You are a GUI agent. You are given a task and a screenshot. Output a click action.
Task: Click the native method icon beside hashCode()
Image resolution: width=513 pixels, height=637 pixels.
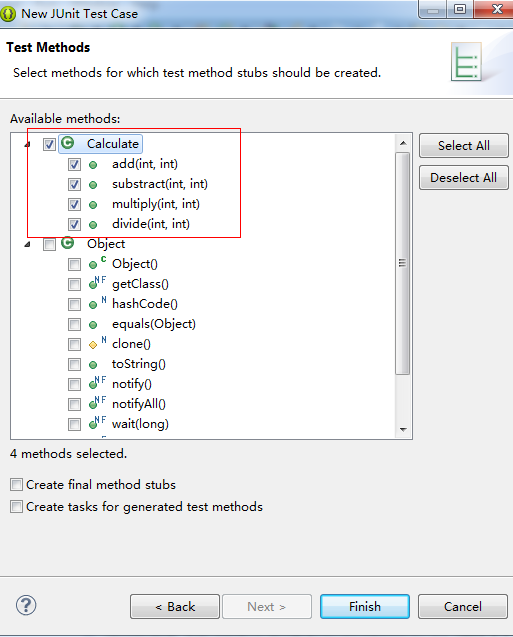(97, 303)
